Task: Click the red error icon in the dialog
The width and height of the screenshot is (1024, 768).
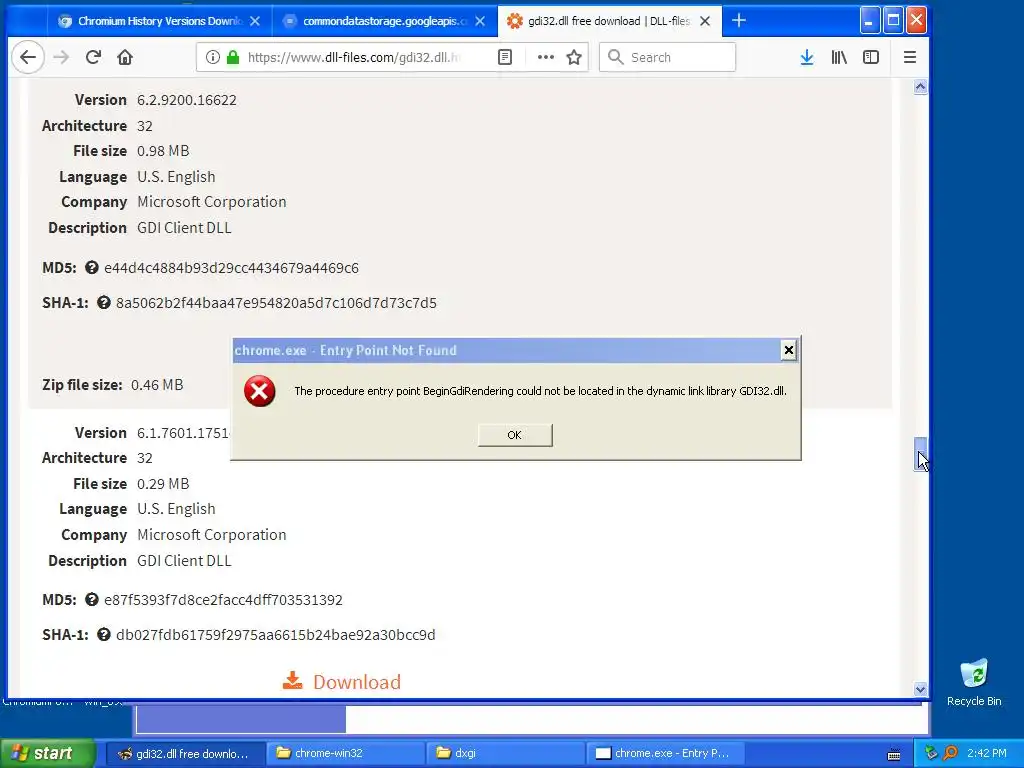Action: click(x=259, y=391)
